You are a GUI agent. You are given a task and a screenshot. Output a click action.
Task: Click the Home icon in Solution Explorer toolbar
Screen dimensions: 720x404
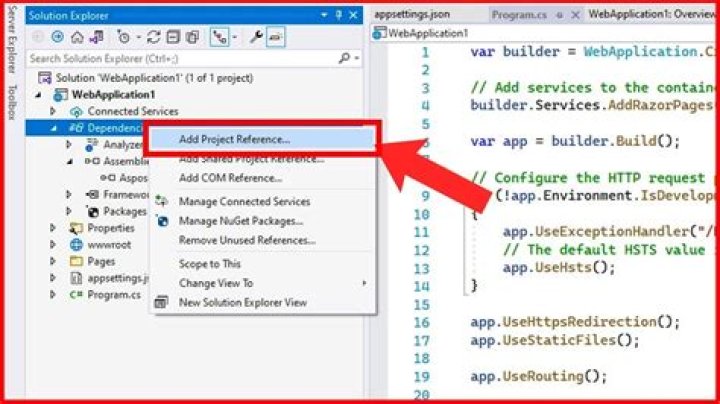[x=77, y=37]
